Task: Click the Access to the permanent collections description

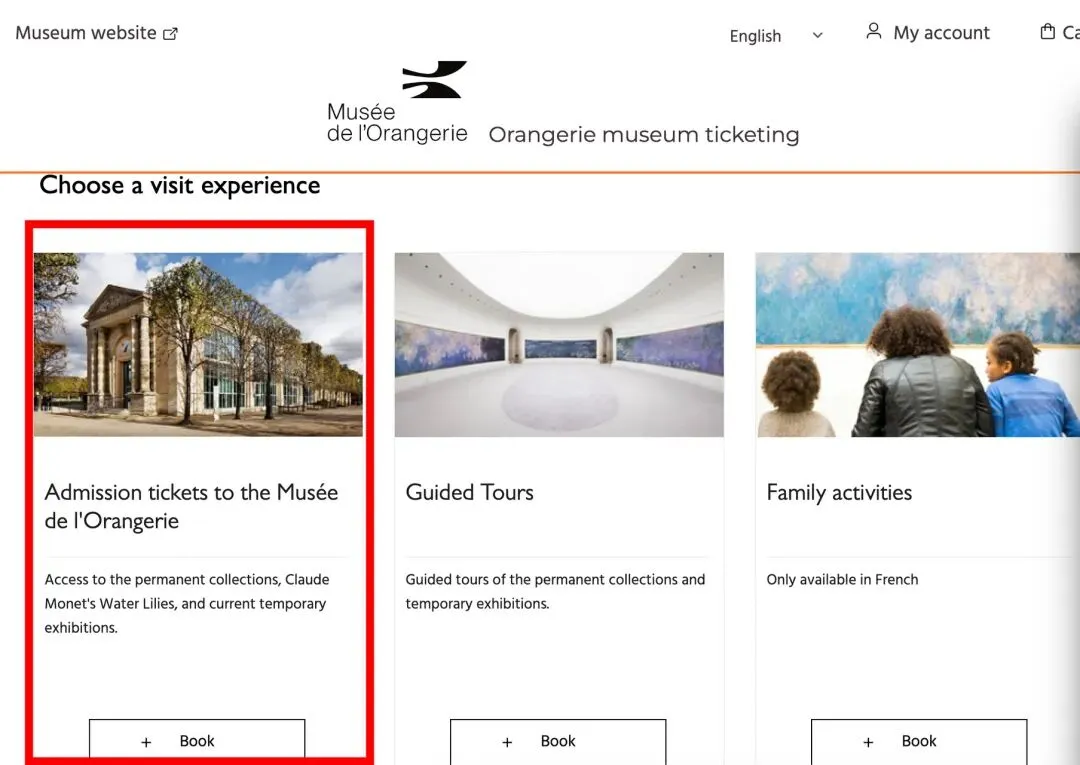Action: [x=187, y=604]
